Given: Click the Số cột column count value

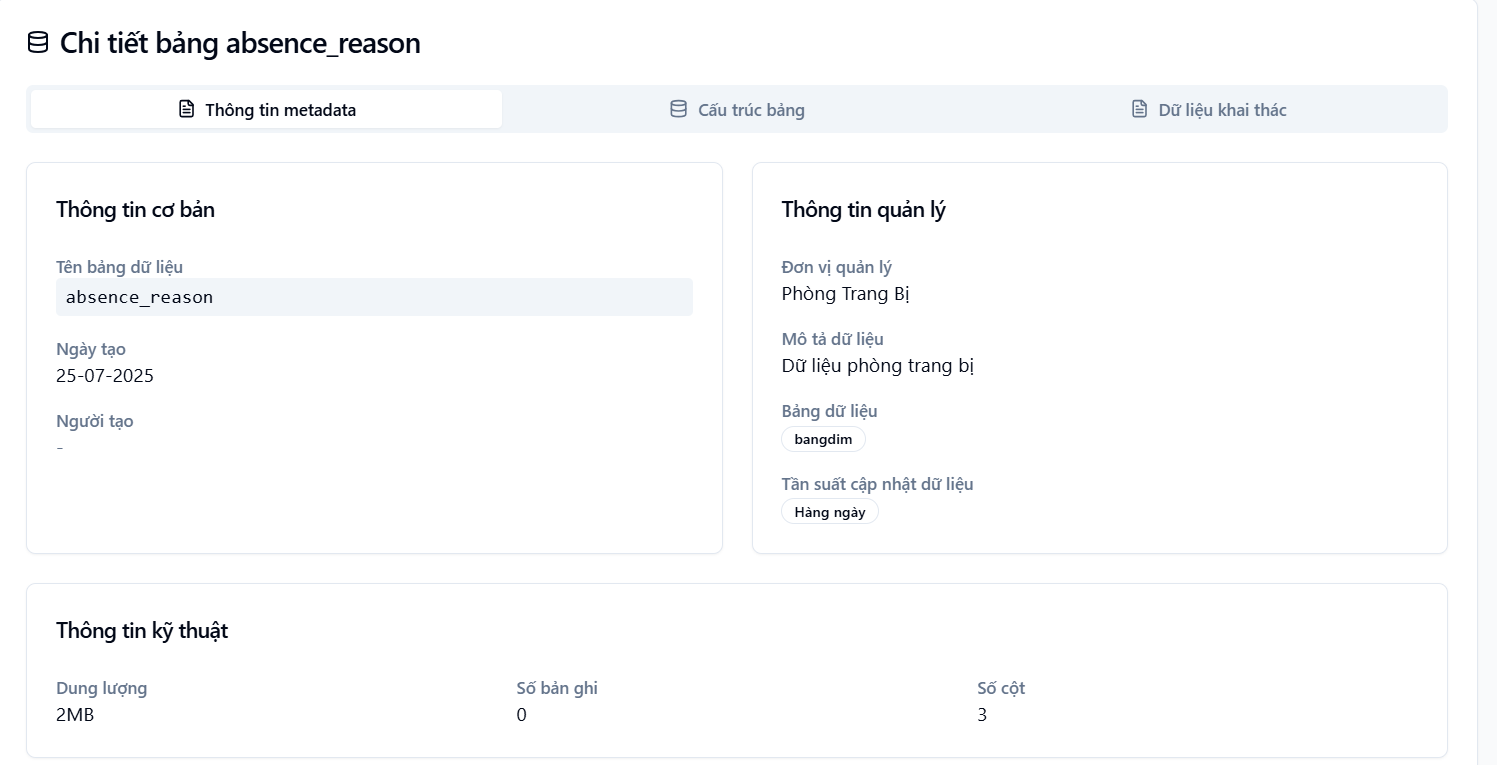Looking at the screenshot, I should point(982,715).
